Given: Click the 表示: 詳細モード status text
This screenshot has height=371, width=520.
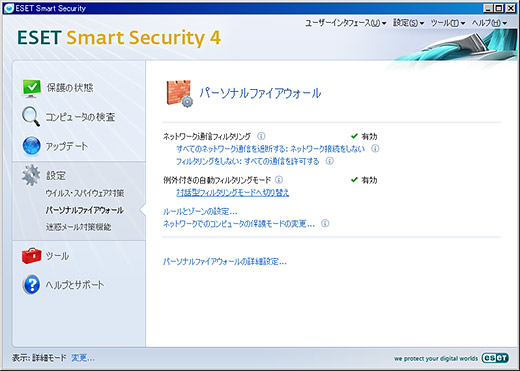Looking at the screenshot, I should [39, 358].
